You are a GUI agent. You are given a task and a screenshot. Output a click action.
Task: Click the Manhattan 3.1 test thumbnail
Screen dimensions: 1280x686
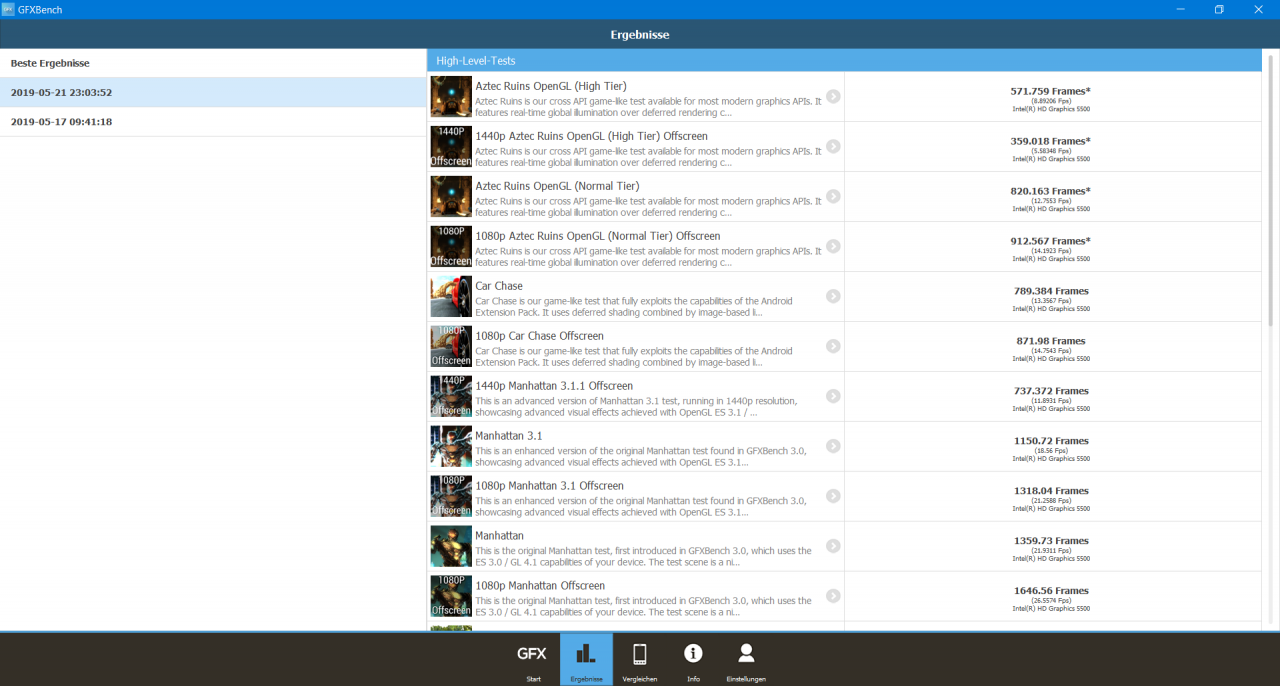[x=451, y=446]
